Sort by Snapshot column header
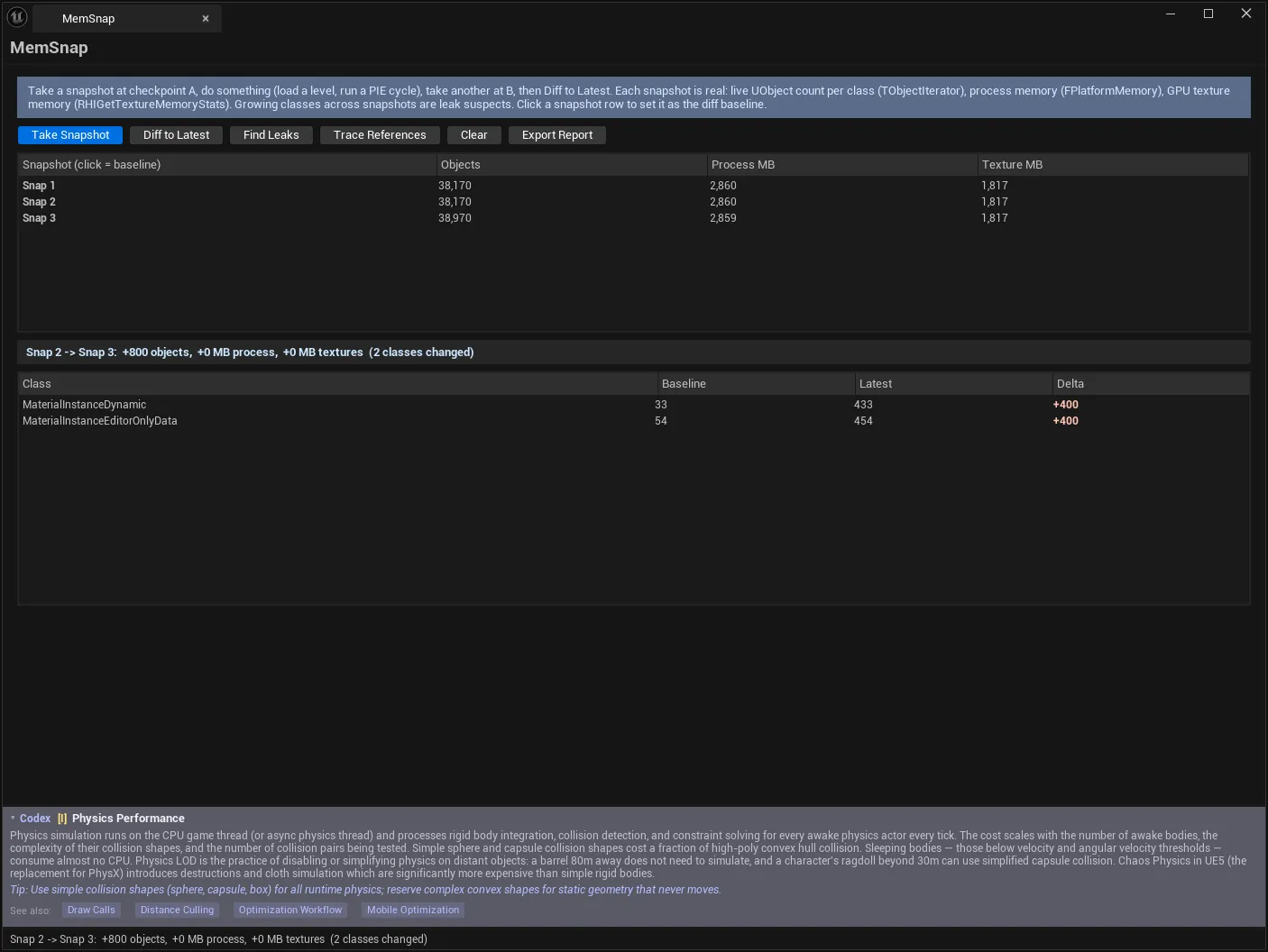The height and width of the screenshot is (952, 1268). point(227,165)
